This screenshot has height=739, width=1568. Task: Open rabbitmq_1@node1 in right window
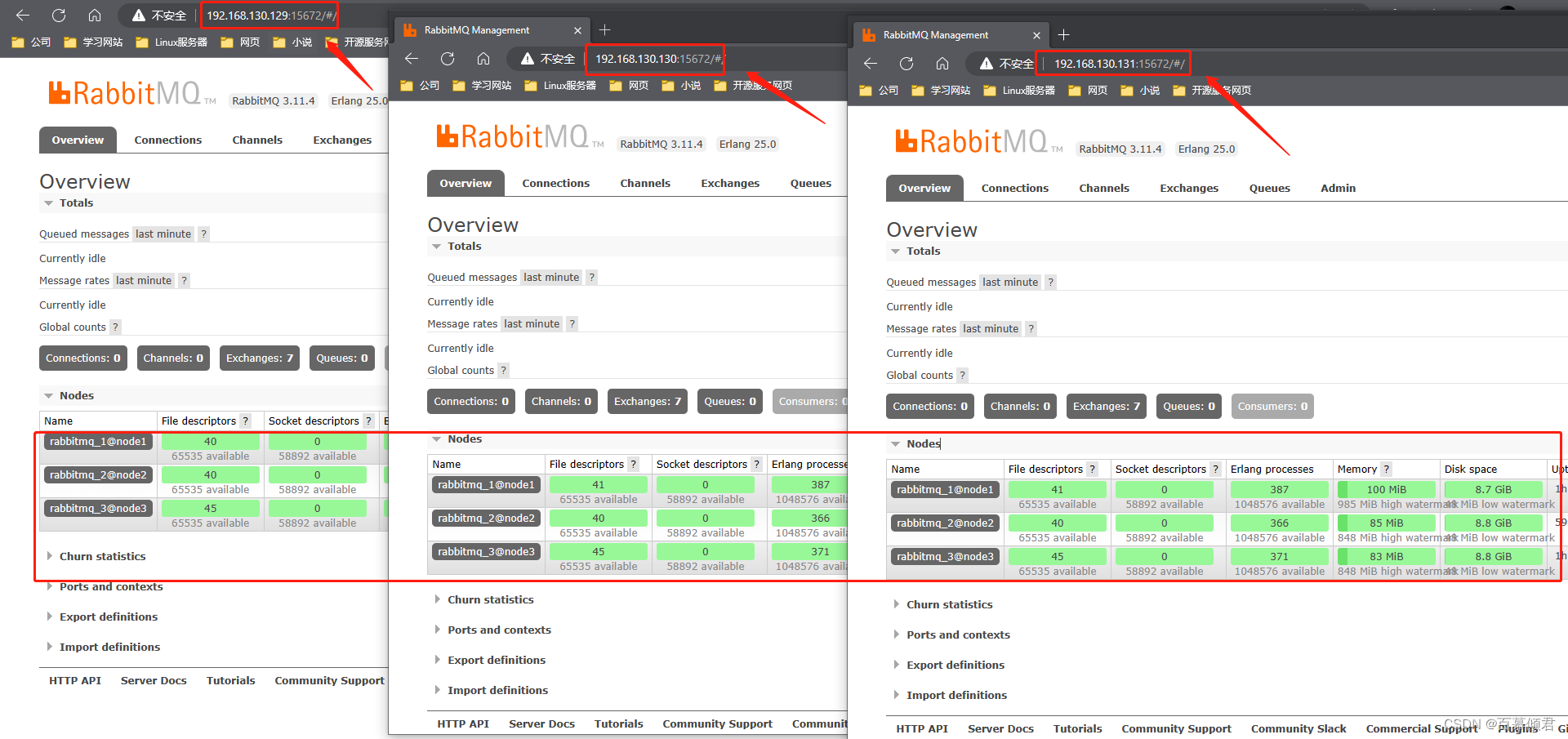(945, 490)
